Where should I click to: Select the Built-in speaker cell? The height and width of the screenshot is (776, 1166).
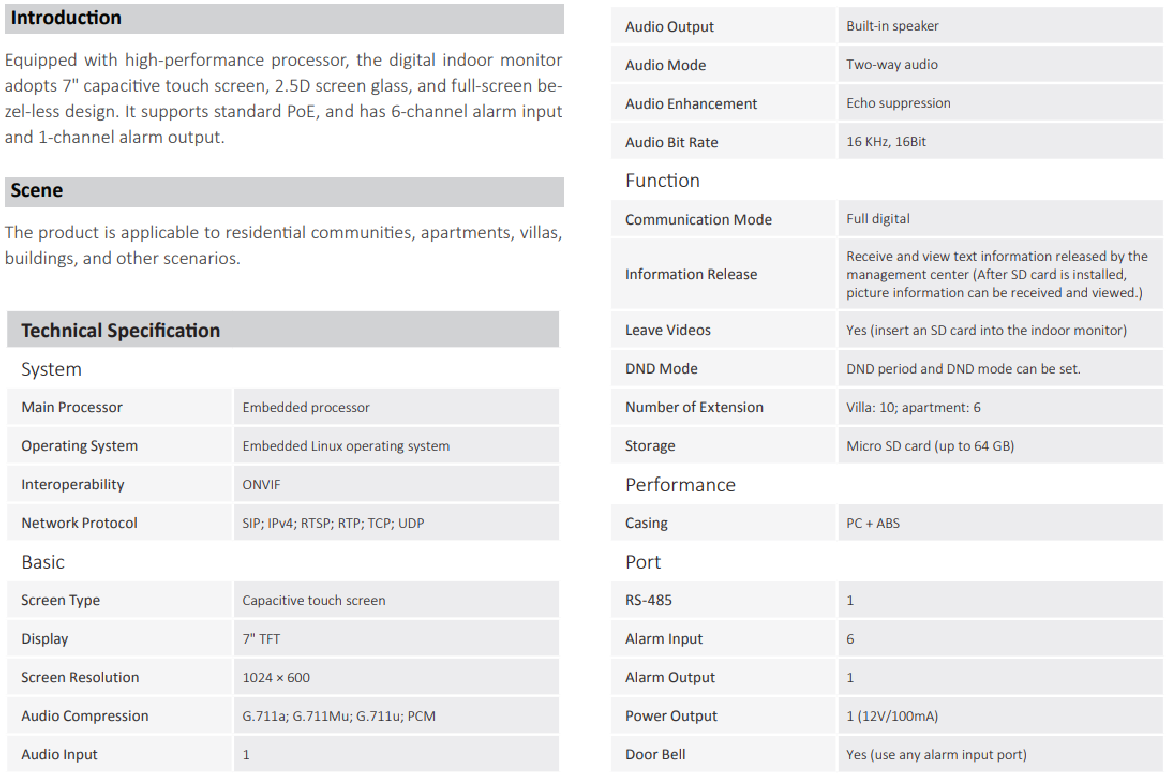(x=892, y=26)
